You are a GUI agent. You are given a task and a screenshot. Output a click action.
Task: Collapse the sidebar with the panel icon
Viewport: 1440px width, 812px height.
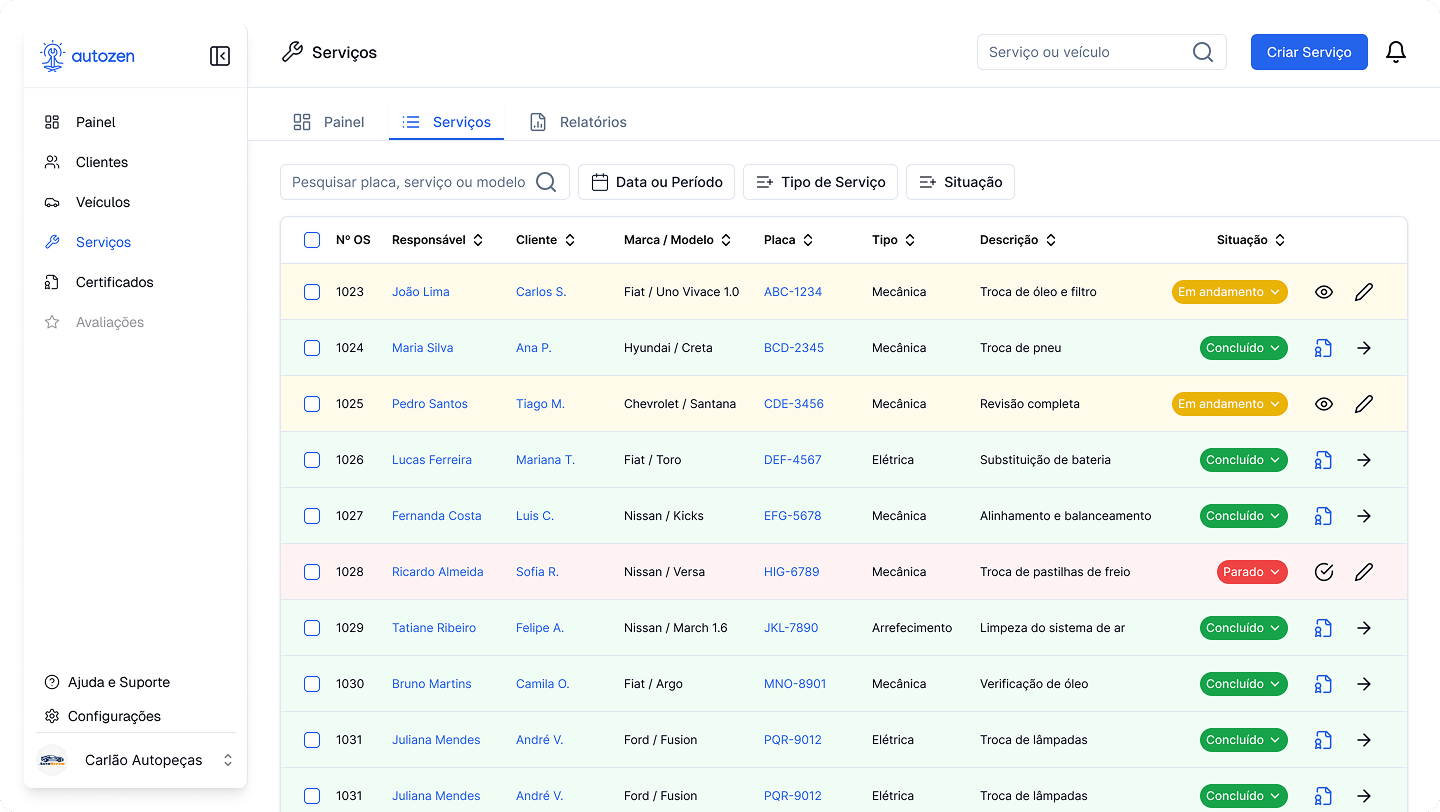coord(220,56)
